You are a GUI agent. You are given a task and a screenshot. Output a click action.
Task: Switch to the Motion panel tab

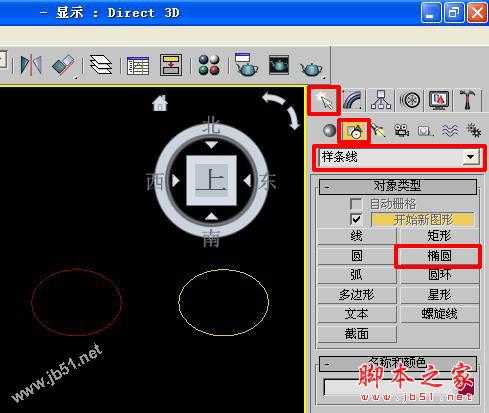(409, 100)
